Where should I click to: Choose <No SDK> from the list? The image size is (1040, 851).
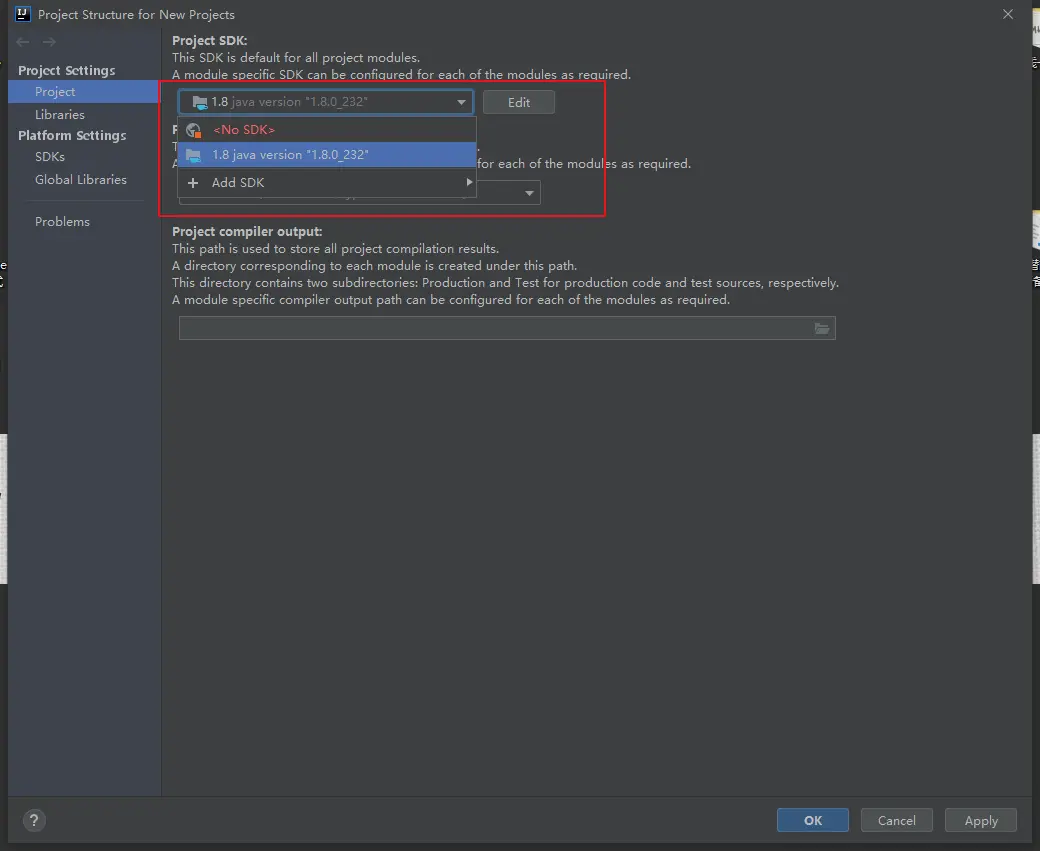[x=326, y=130]
